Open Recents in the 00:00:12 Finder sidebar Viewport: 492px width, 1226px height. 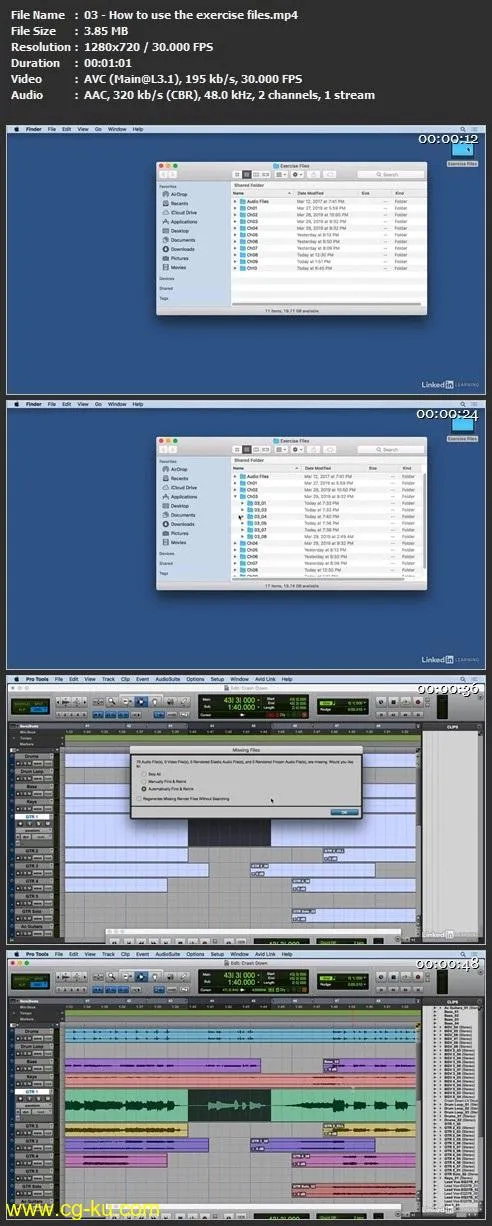[x=177, y=203]
